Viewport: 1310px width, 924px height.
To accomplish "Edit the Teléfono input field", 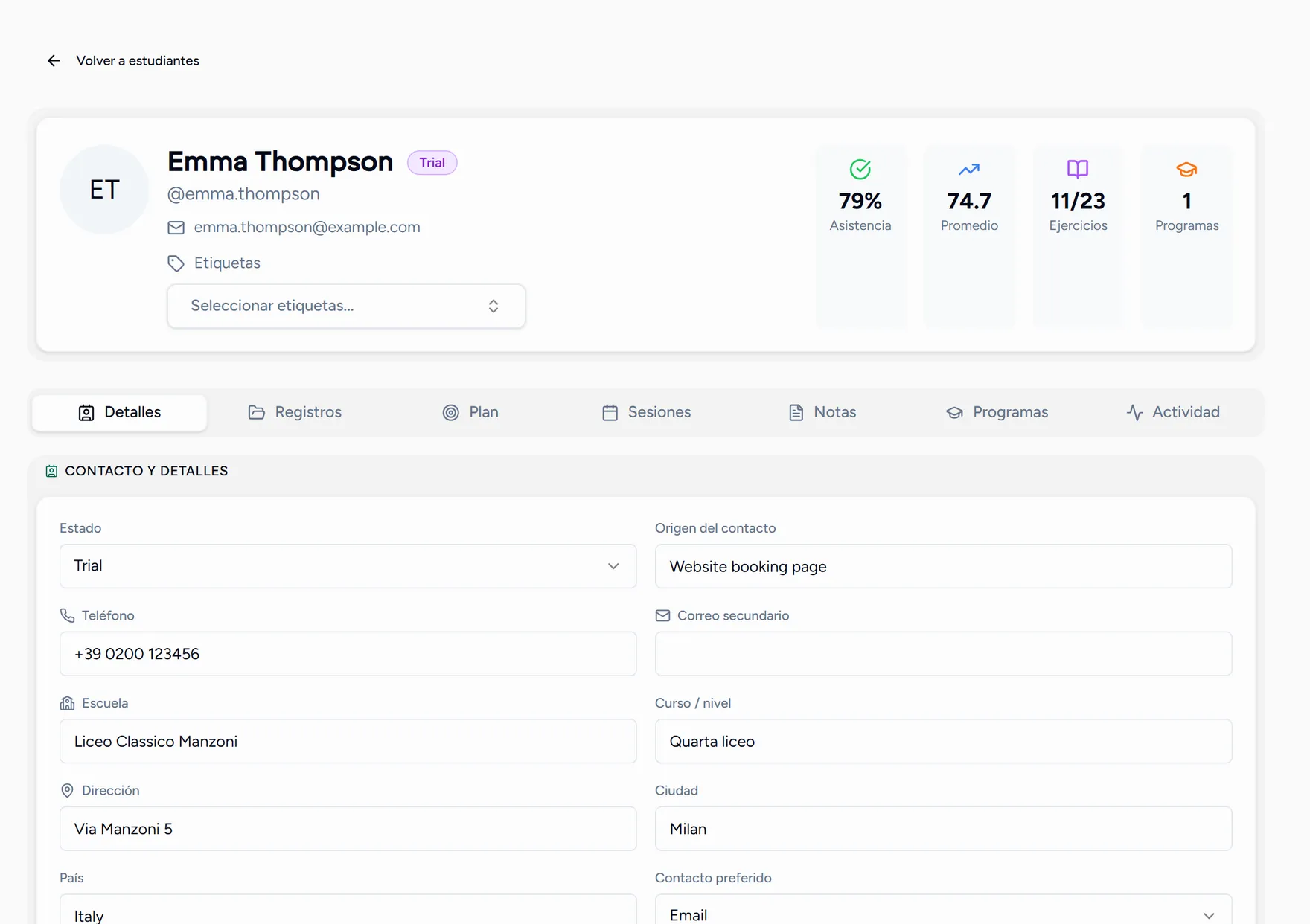I will point(348,654).
